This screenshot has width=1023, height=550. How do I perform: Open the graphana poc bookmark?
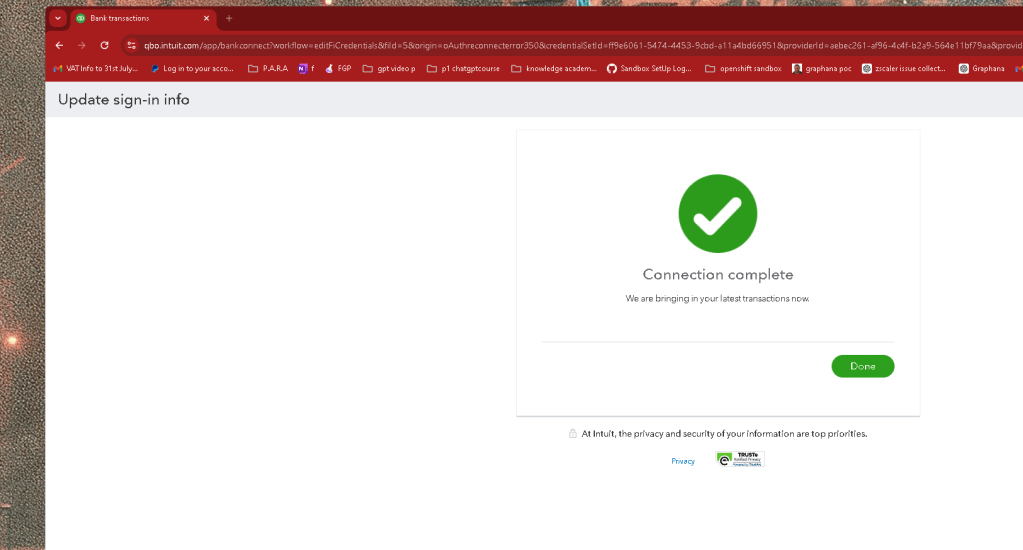pyautogui.click(x=821, y=69)
